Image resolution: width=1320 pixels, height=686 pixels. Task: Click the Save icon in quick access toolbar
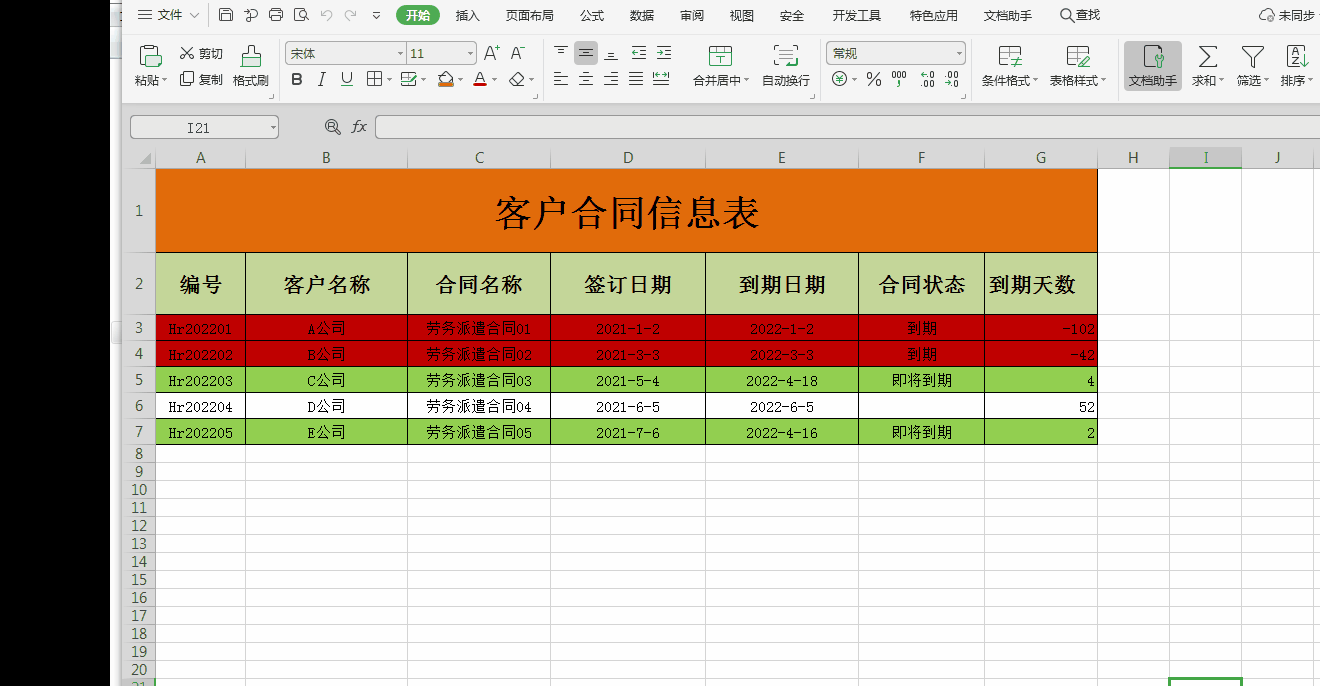(x=226, y=15)
